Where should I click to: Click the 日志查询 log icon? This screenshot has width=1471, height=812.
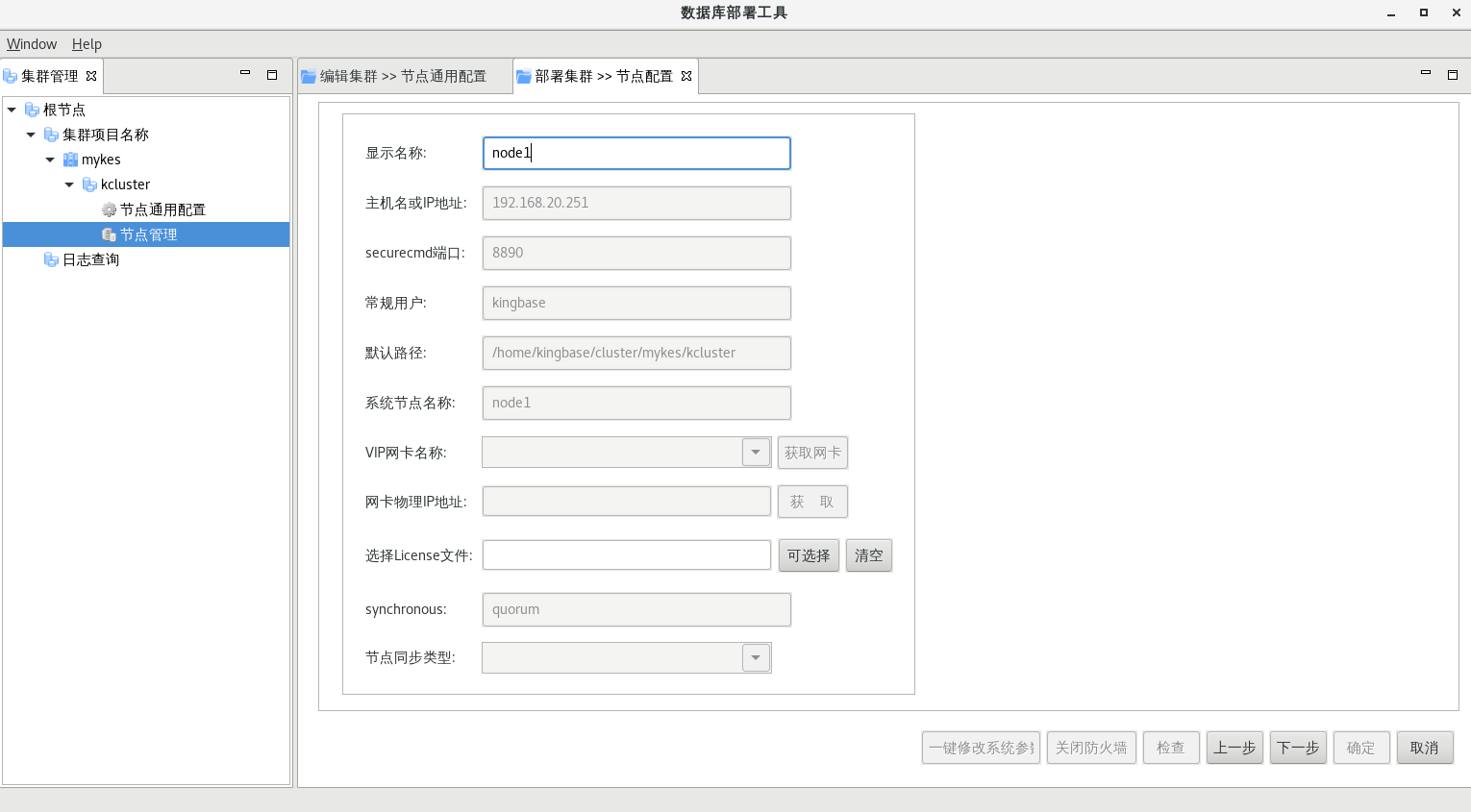pyautogui.click(x=51, y=259)
